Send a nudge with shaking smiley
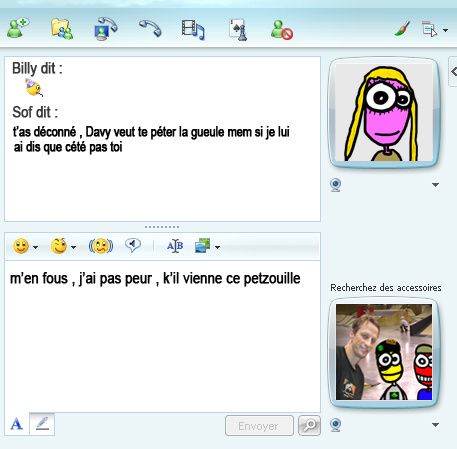The width and height of the screenshot is (457, 449). tap(101, 246)
